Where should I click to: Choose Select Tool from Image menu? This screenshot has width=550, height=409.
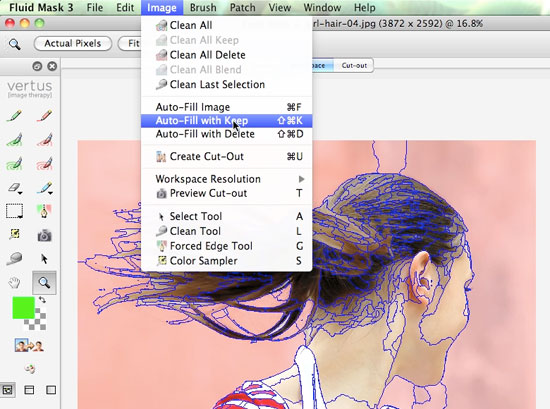227,216
